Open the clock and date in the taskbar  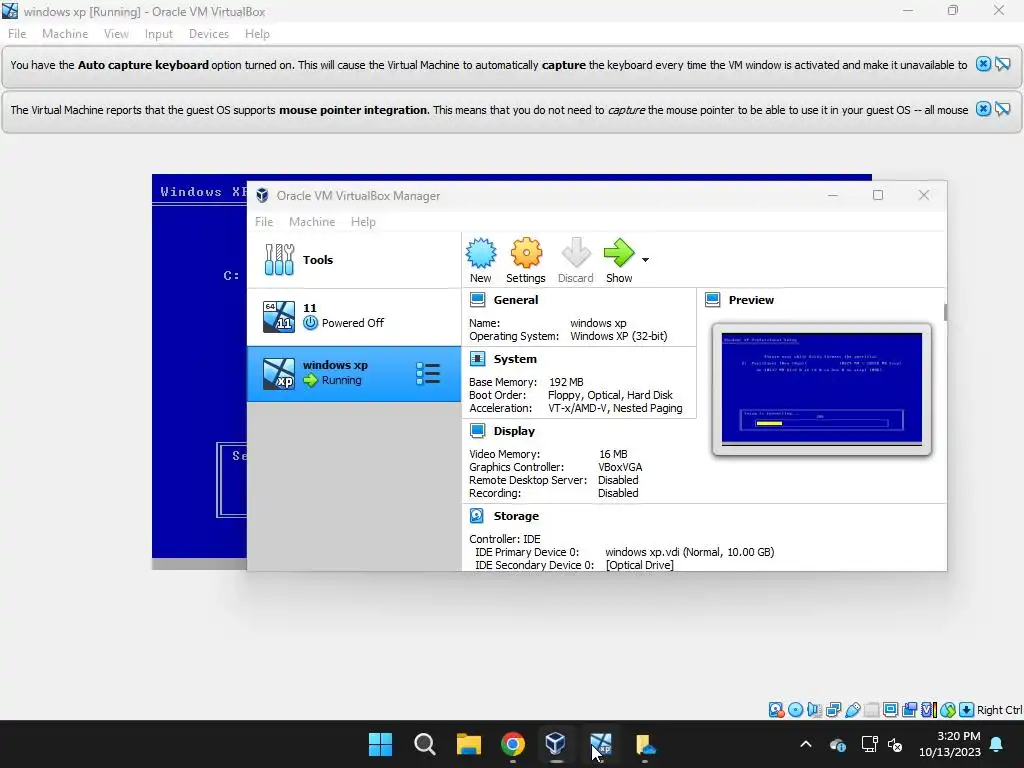[x=950, y=744]
